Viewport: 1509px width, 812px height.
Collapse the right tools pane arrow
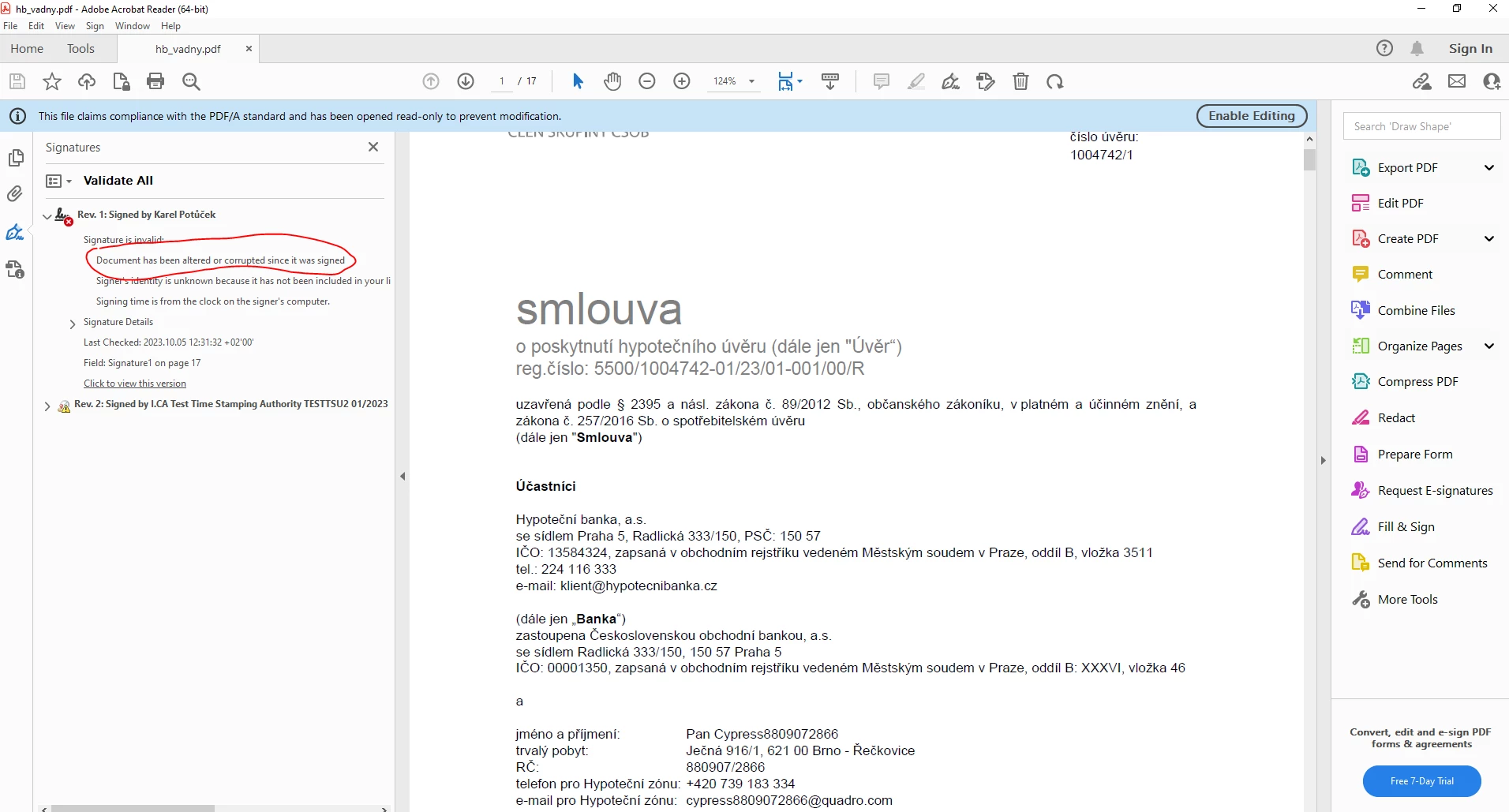coord(1324,460)
